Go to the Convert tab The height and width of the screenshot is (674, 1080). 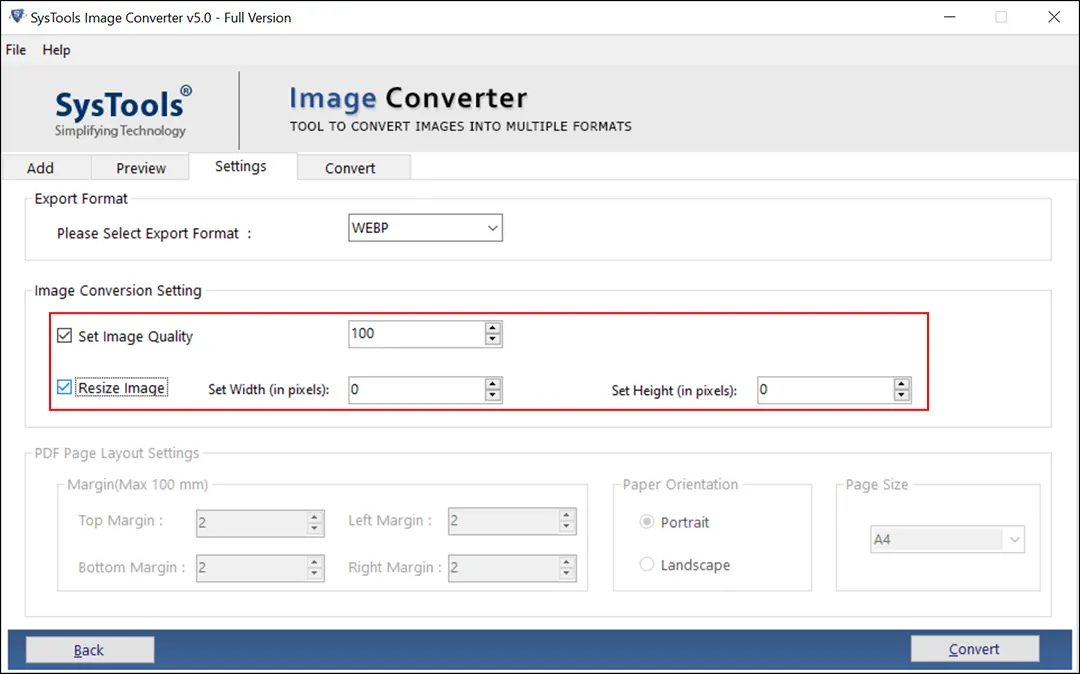point(353,167)
